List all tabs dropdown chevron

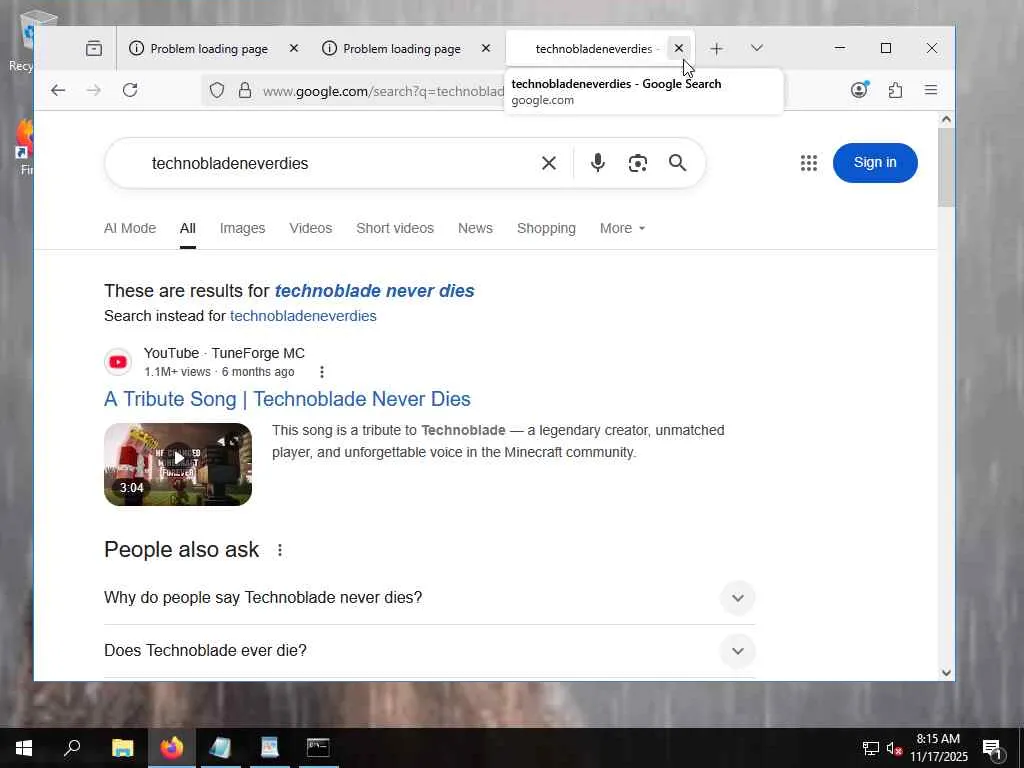click(x=757, y=48)
